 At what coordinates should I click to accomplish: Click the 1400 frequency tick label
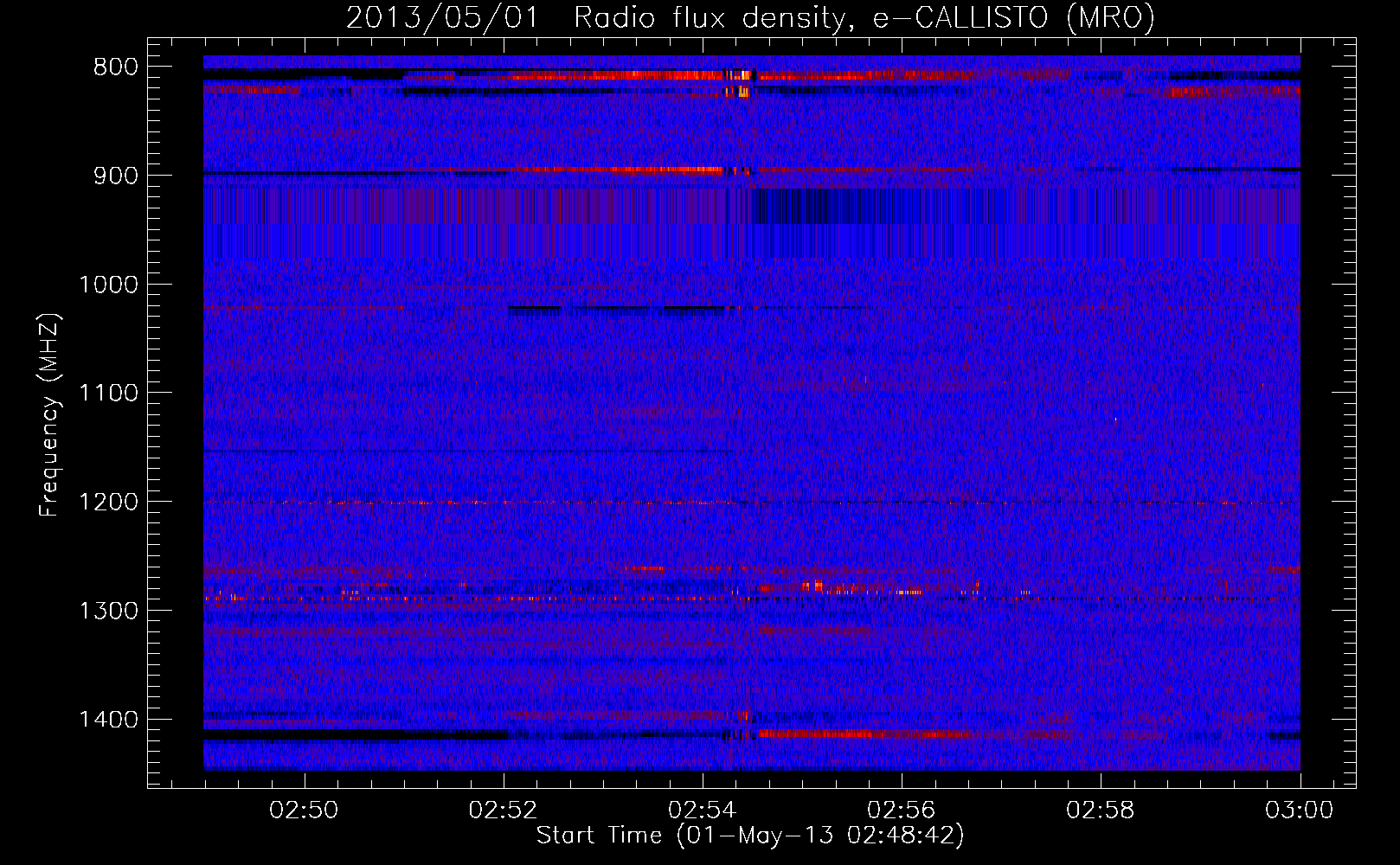pyautogui.click(x=108, y=720)
